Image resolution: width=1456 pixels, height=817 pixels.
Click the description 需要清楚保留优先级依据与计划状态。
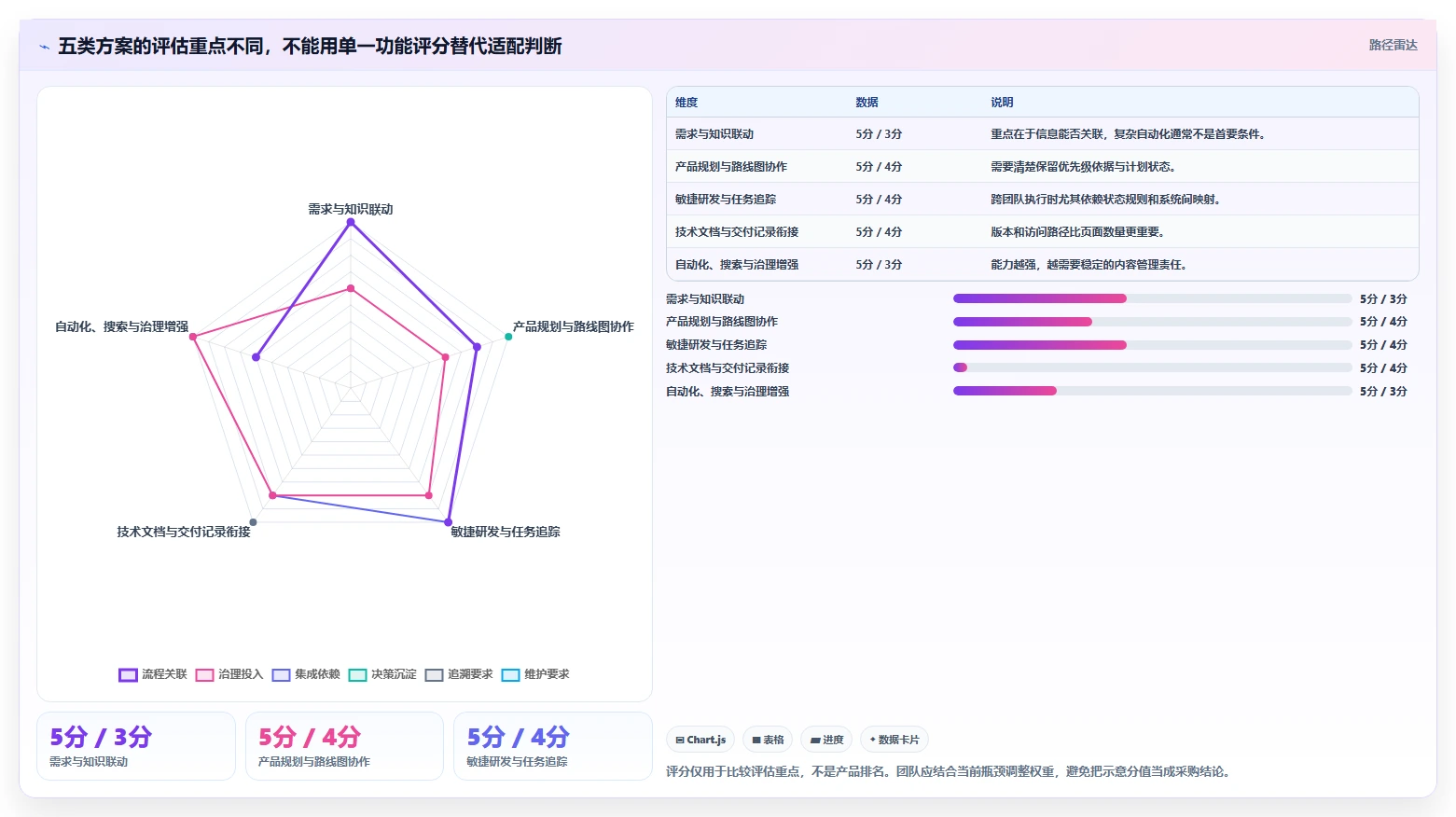tap(1083, 167)
